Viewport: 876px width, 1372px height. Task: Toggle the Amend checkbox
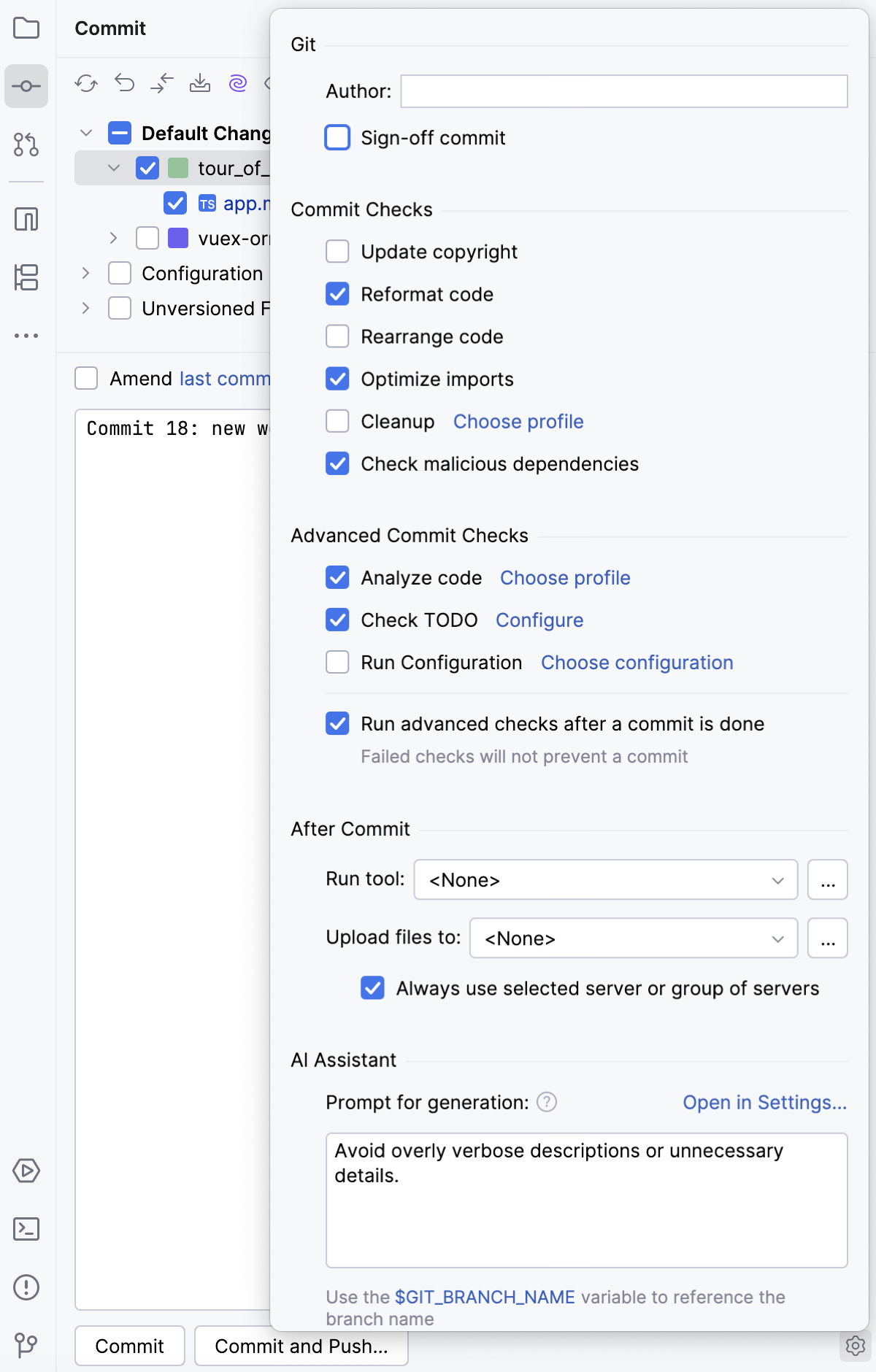click(86, 378)
